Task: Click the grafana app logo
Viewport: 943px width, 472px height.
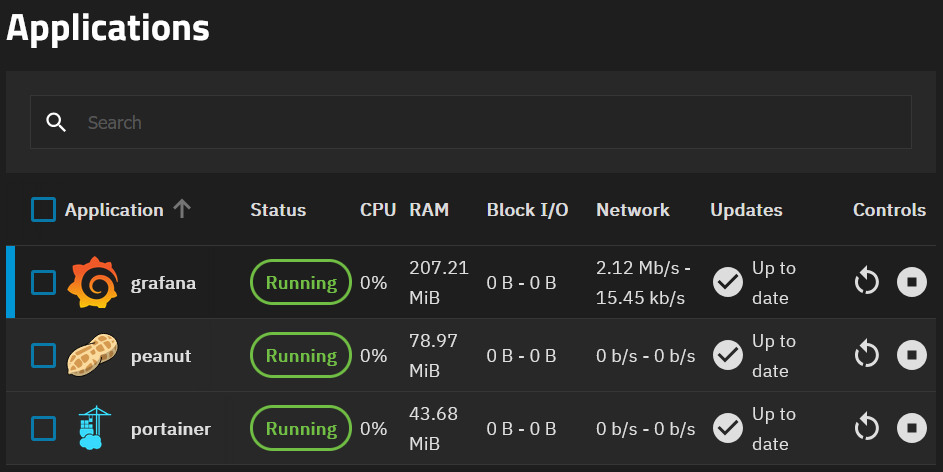Action: [93, 282]
